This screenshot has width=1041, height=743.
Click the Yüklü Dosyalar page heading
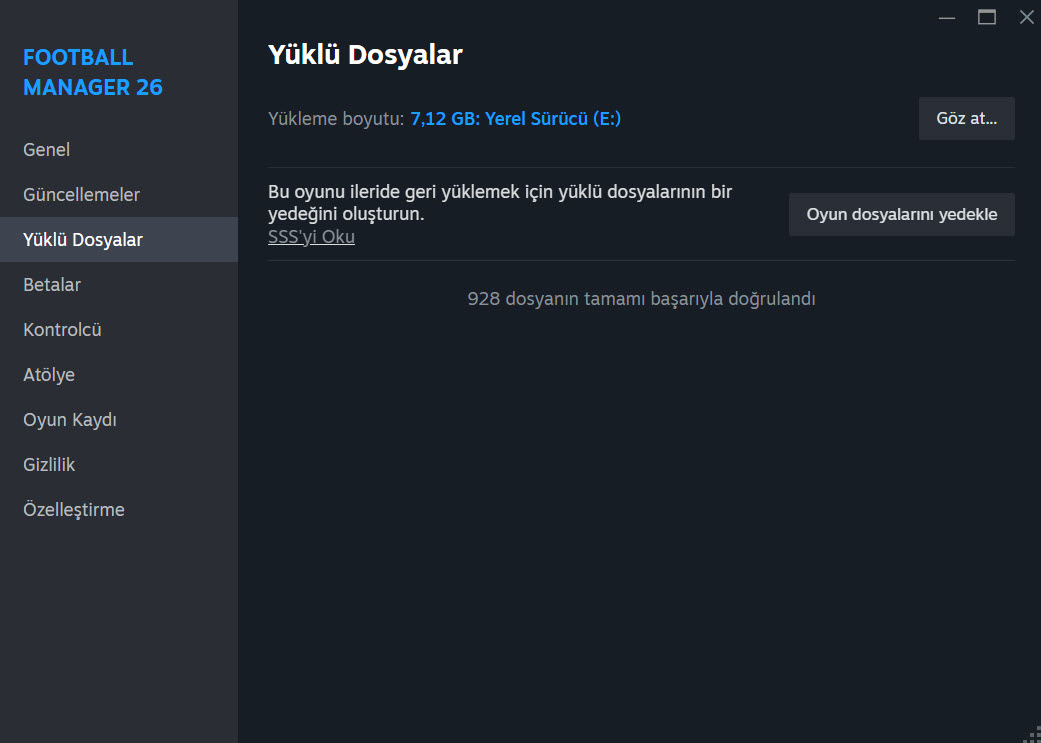[365, 55]
